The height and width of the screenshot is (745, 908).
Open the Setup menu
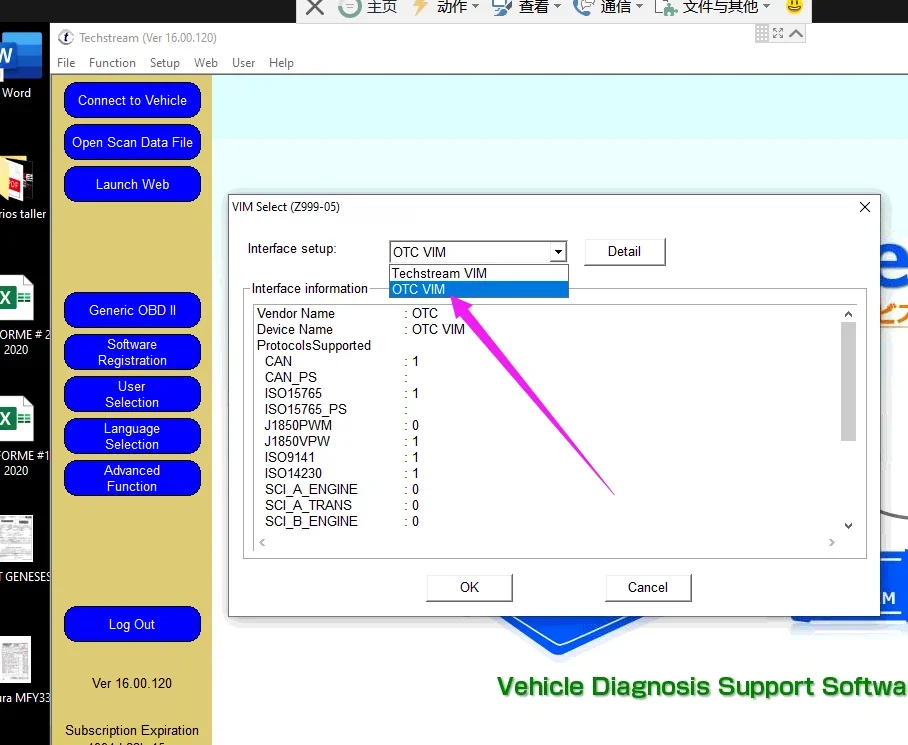coord(165,63)
